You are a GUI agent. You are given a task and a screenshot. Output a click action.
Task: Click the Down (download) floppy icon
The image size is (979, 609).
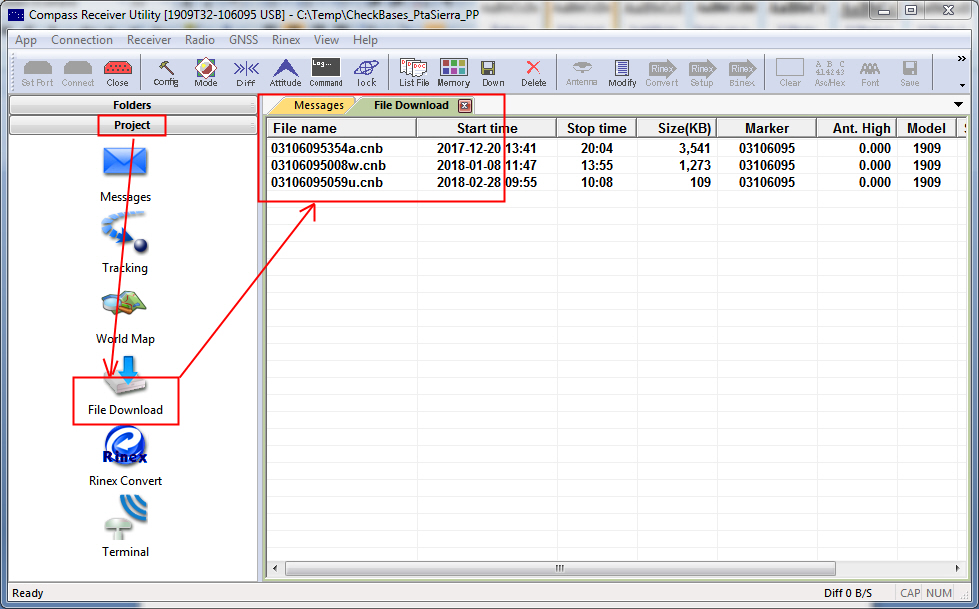493,73
